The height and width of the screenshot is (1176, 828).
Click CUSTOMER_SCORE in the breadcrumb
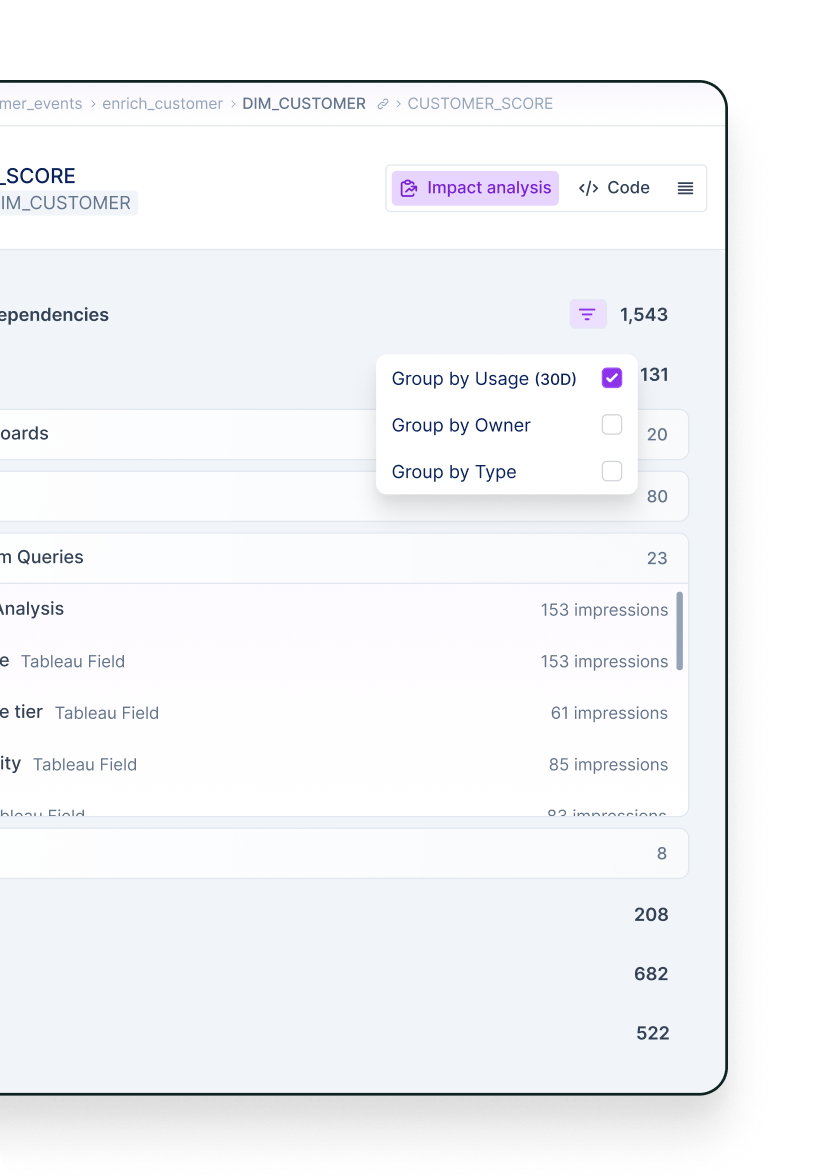click(480, 104)
